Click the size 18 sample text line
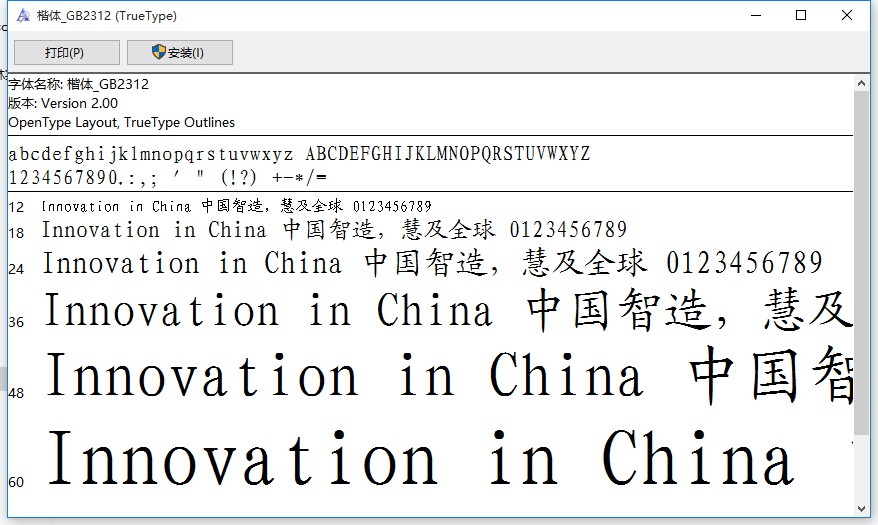 click(x=334, y=229)
